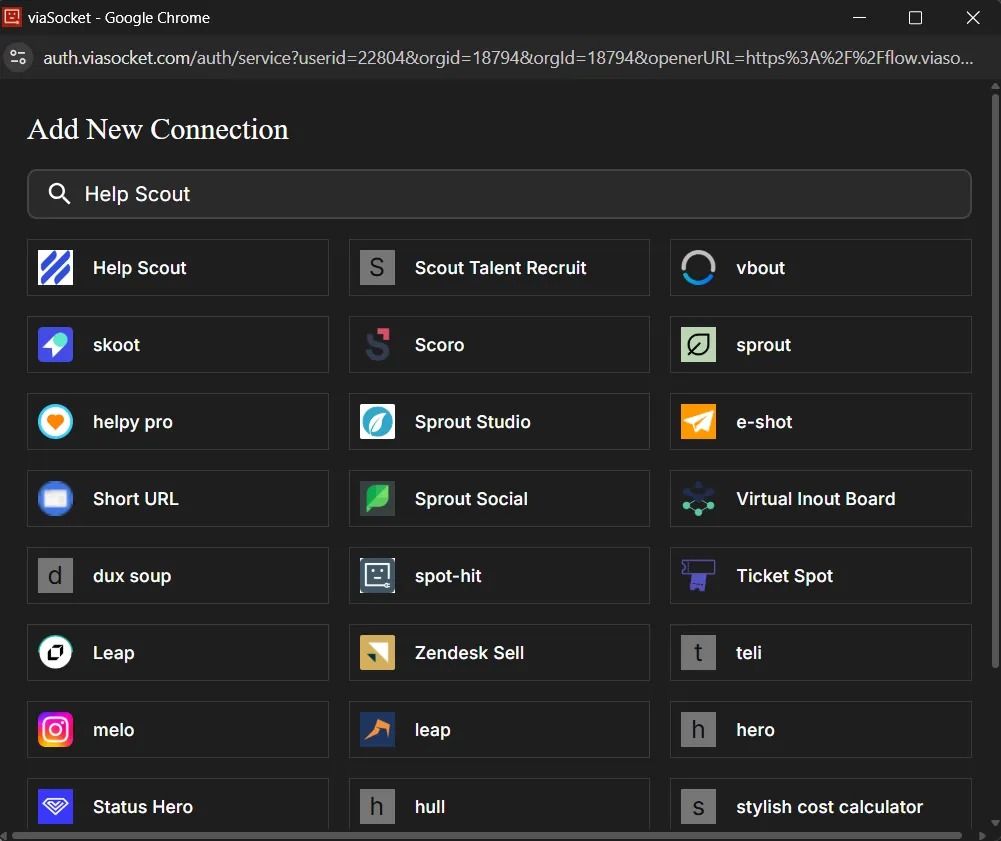The height and width of the screenshot is (841, 1001).
Task: Select the spot-hit robot icon
Action: [376, 575]
